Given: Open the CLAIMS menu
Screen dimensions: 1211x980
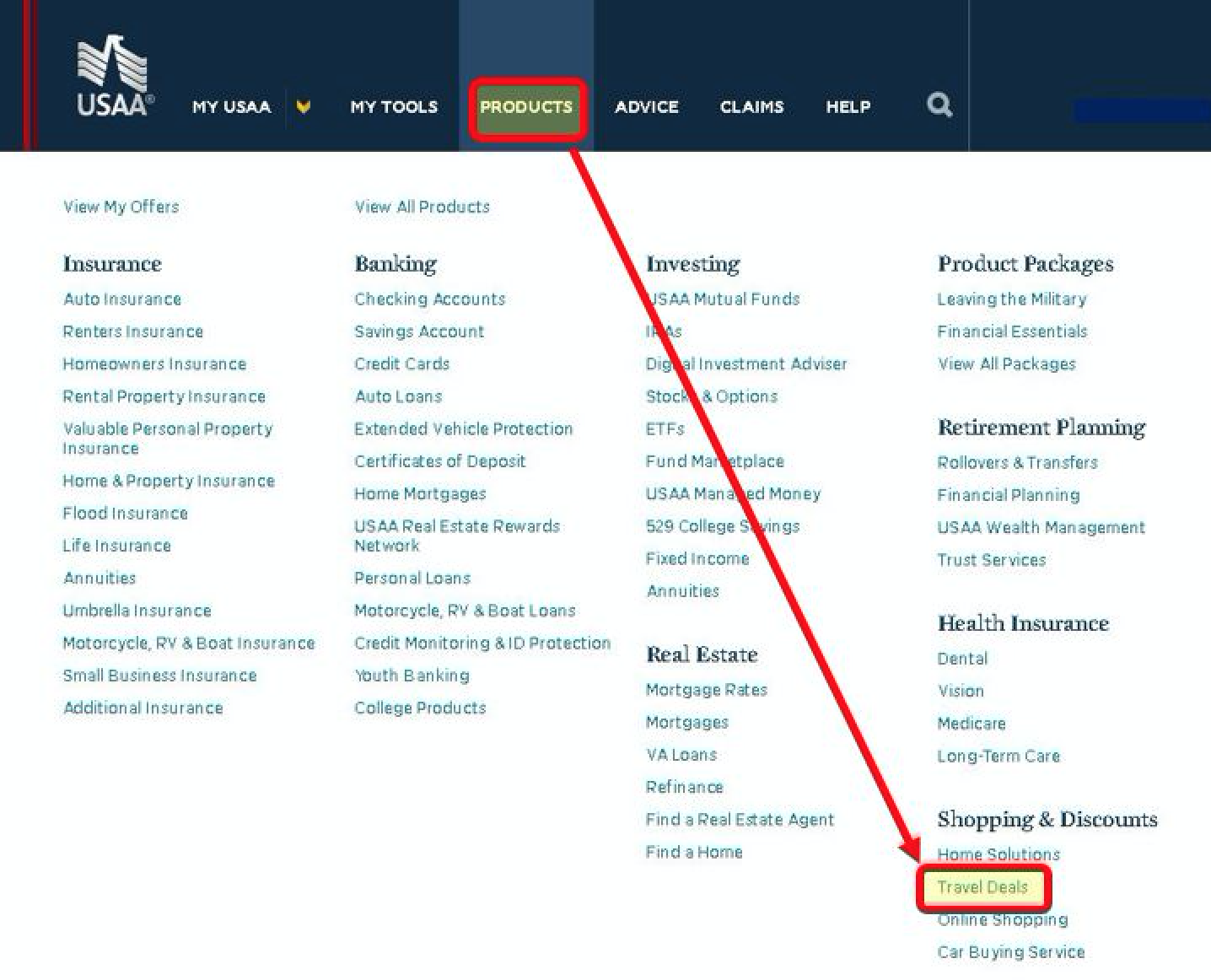Looking at the screenshot, I should tap(752, 107).
